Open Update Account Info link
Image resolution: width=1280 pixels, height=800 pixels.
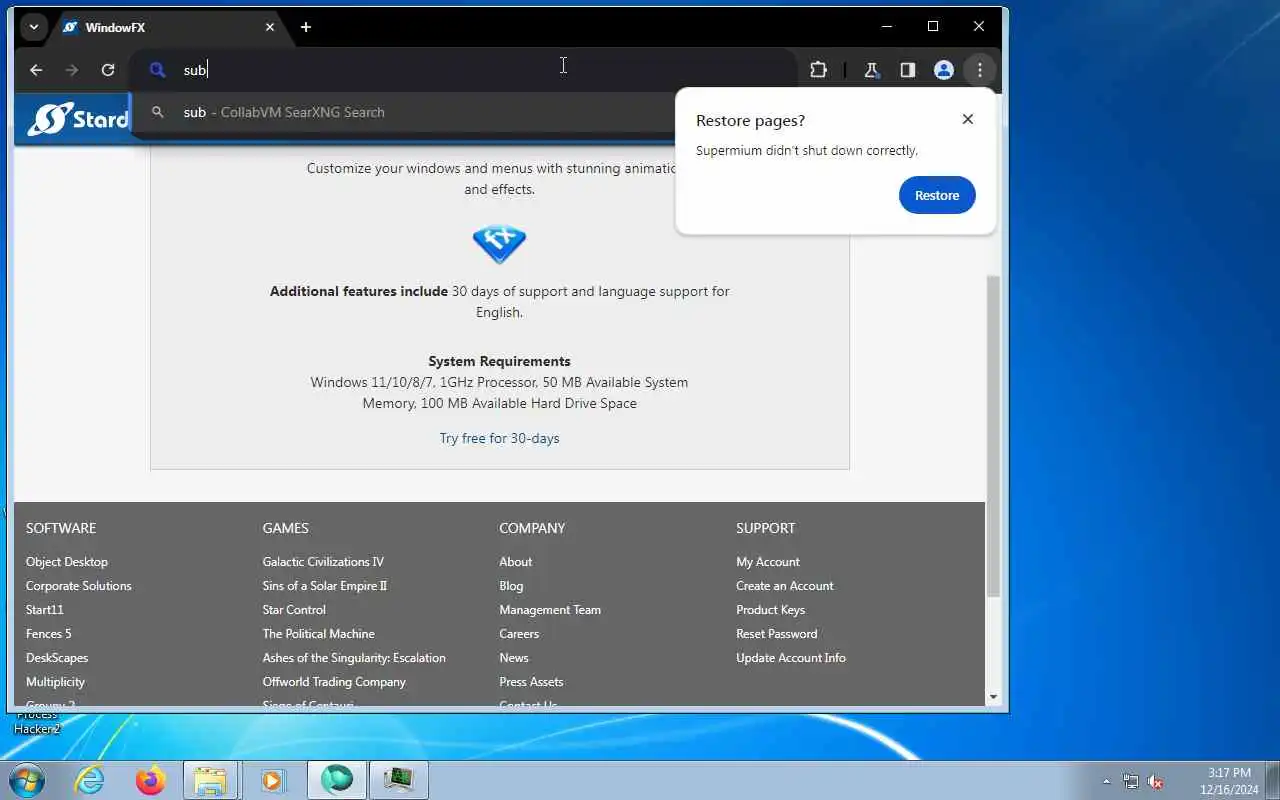pos(791,658)
